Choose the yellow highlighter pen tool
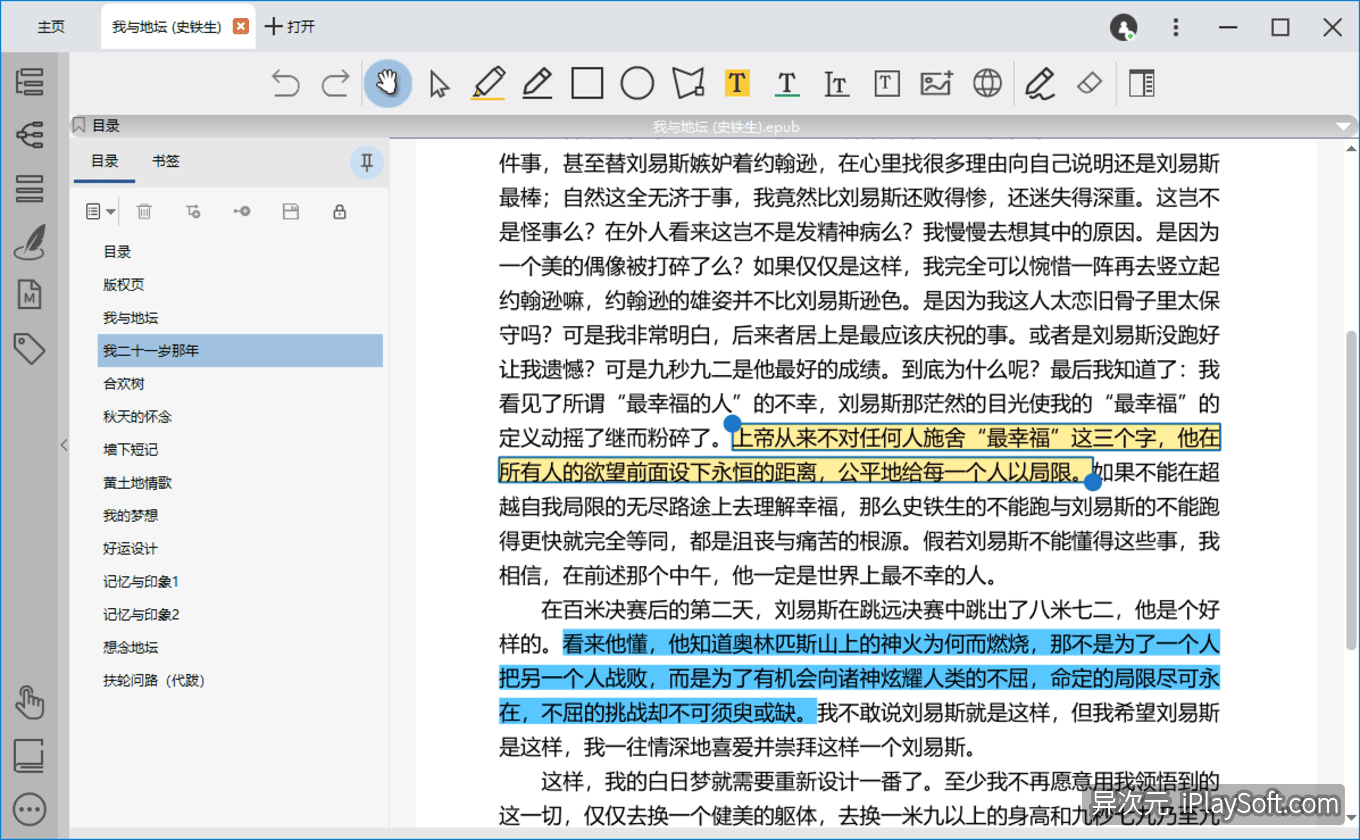Screen dimensions: 1360x840 click(488, 83)
